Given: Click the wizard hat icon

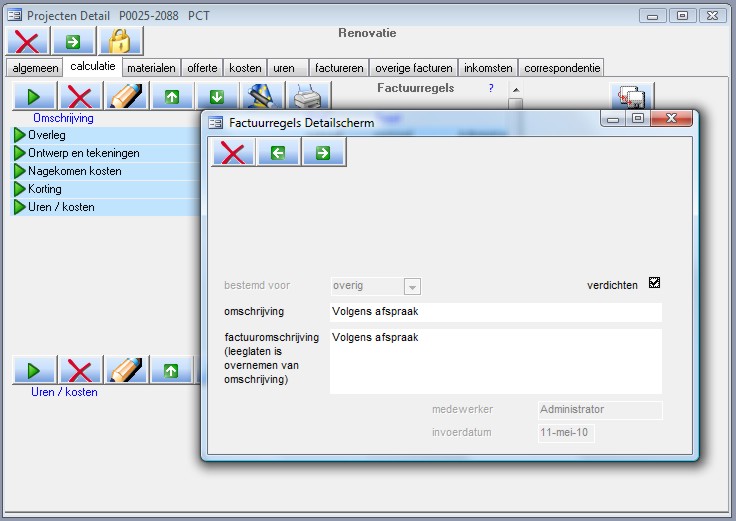Looking at the screenshot, I should click(x=262, y=96).
